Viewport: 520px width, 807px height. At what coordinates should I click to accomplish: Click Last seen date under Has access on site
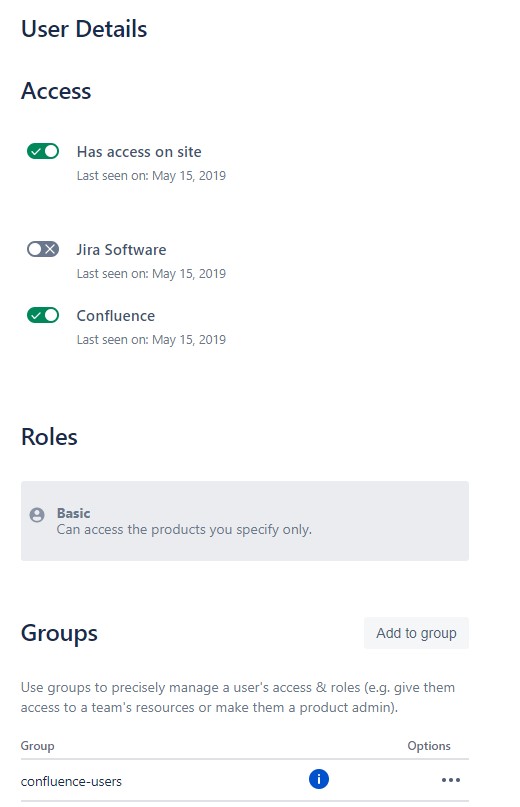[x=151, y=176]
